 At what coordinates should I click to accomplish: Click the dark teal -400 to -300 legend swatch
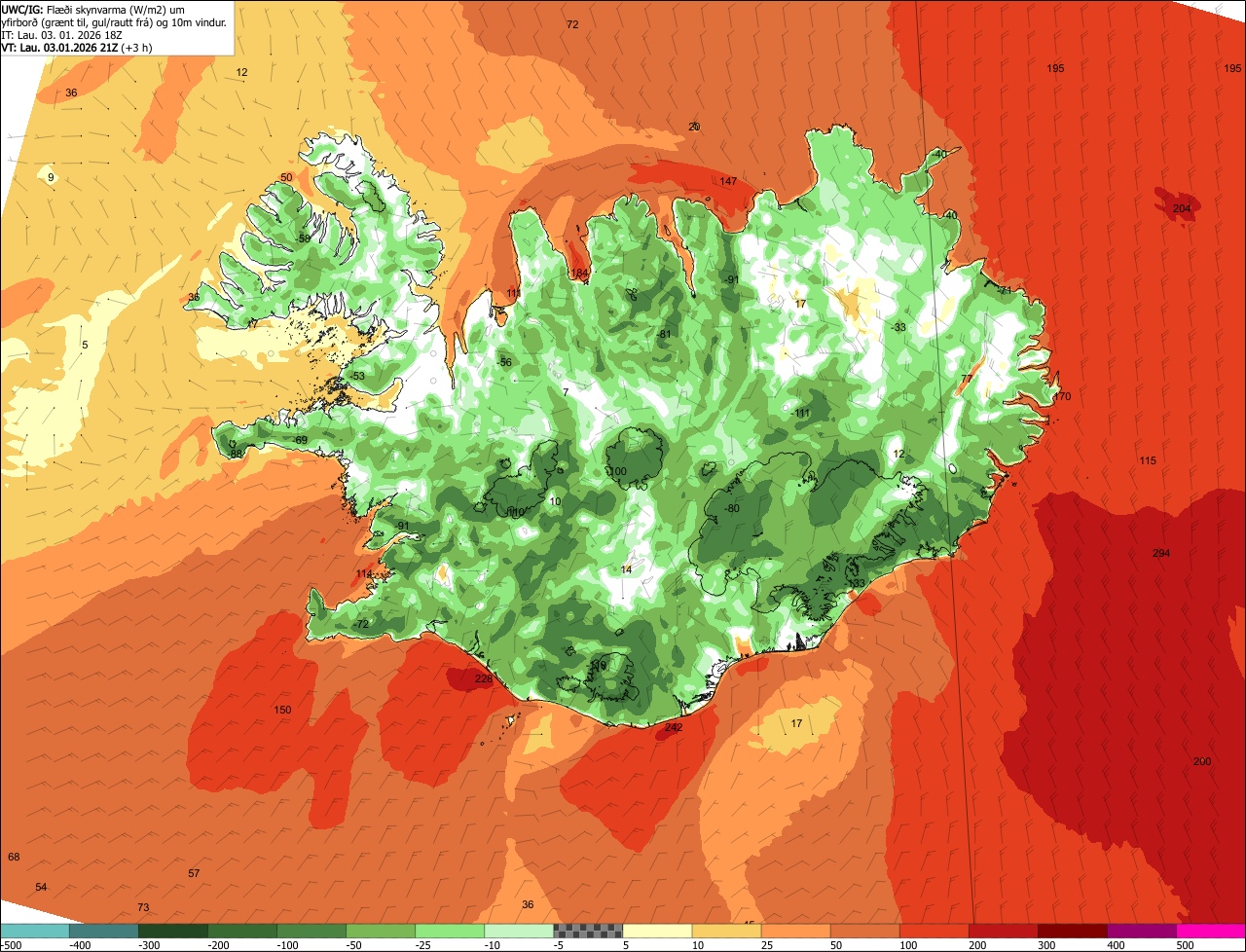104,931
